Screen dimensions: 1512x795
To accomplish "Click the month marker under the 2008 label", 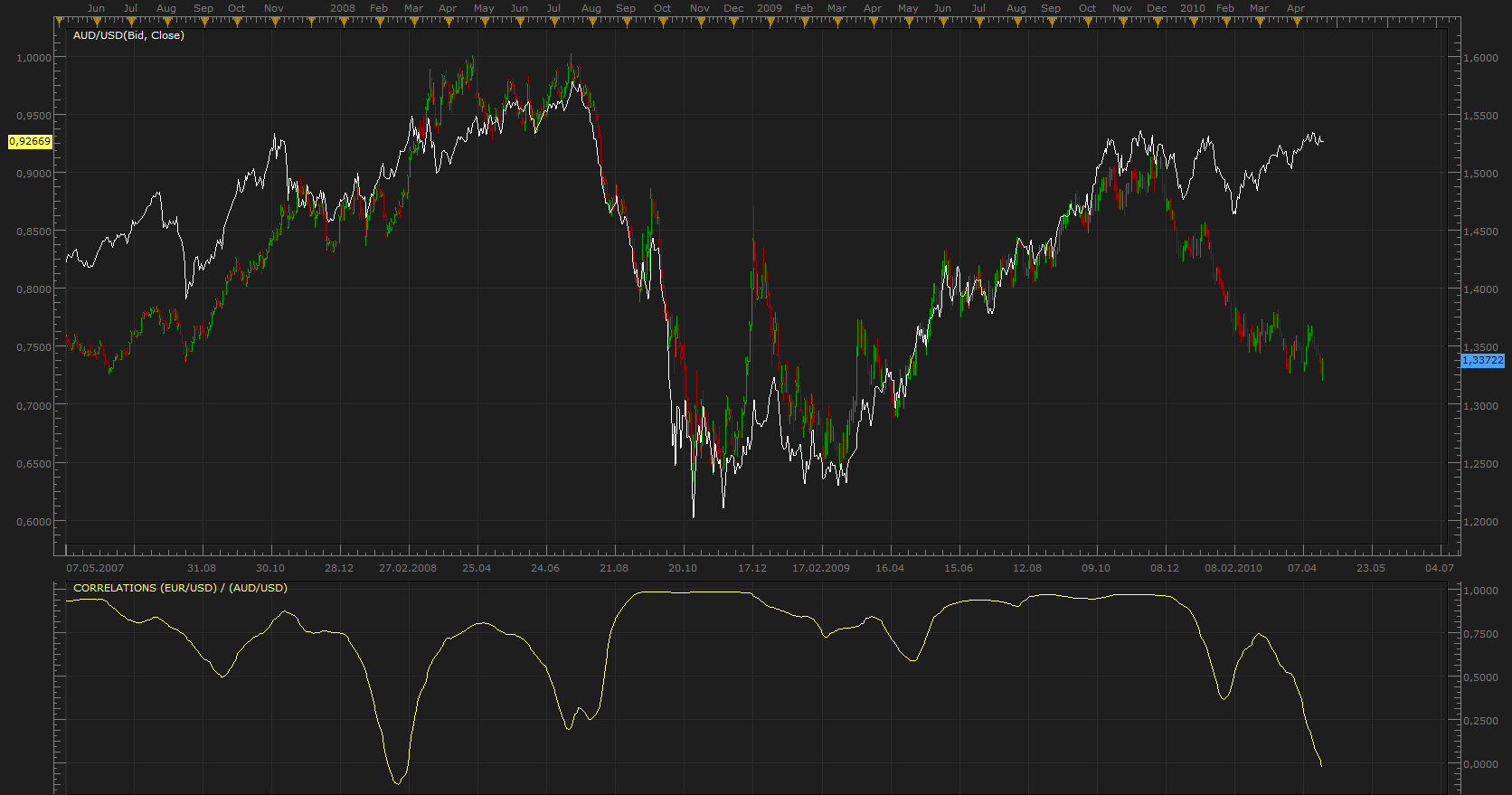I will click(343, 22).
